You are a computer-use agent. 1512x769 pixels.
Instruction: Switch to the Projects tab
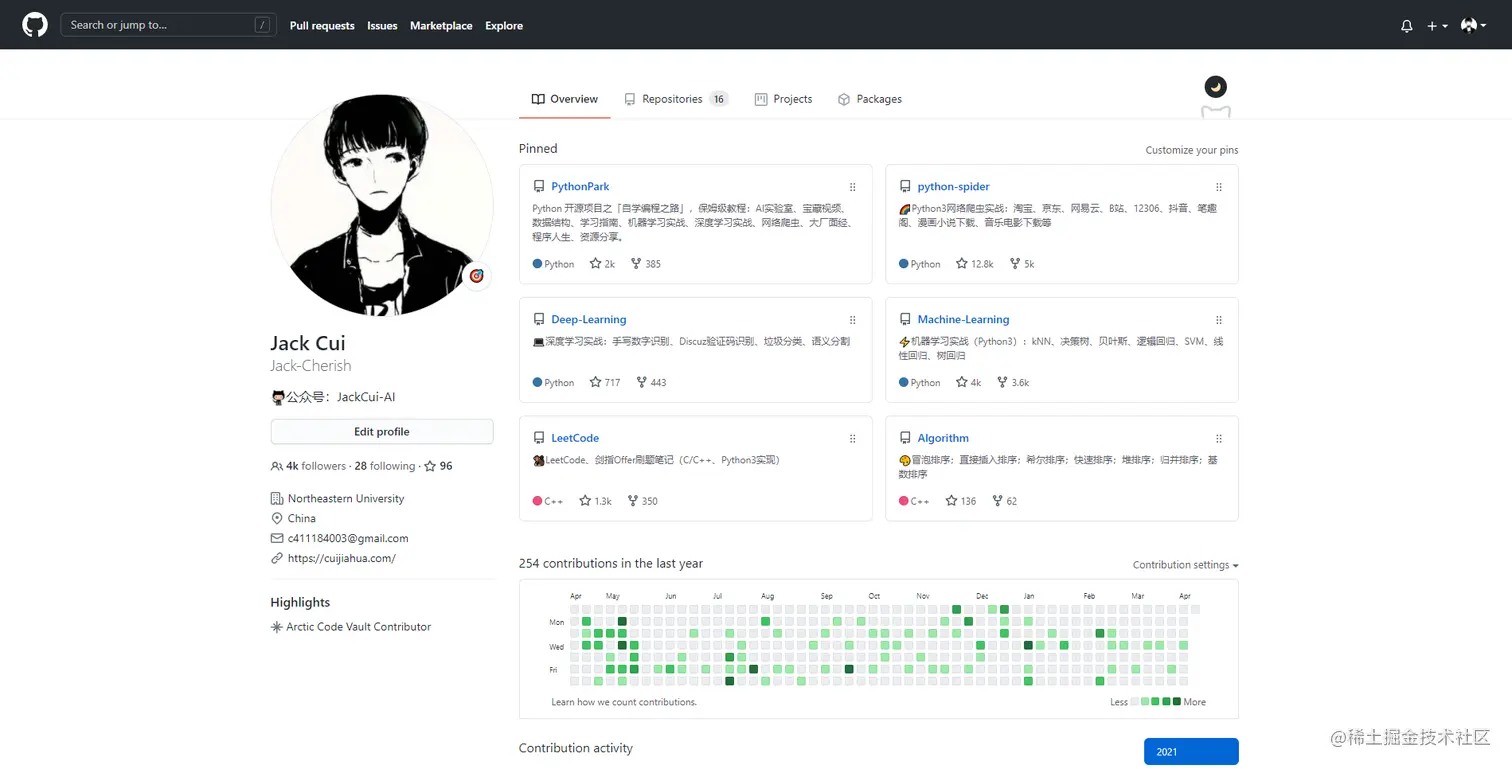(783, 99)
